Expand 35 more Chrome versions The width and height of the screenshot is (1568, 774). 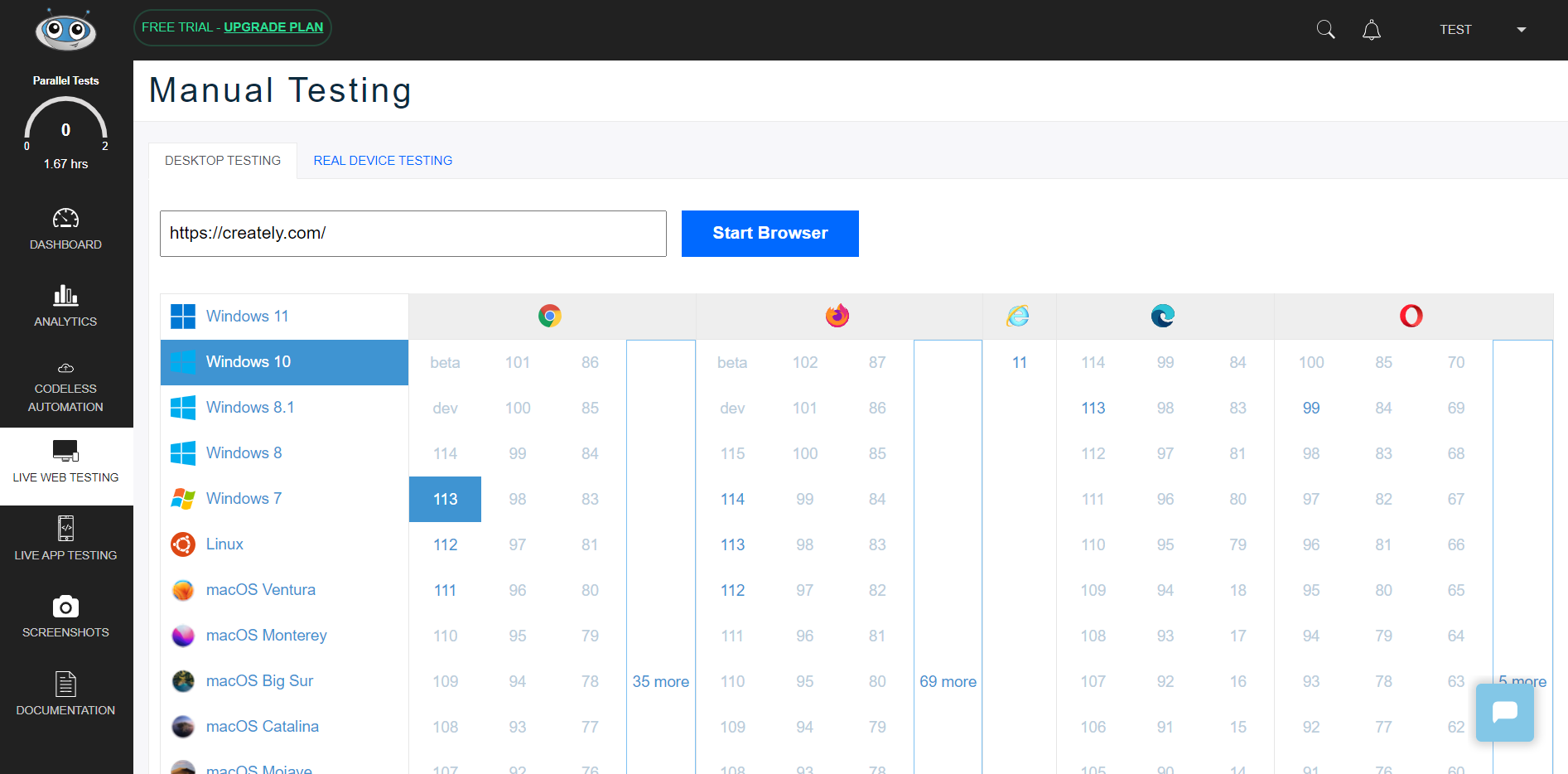click(x=660, y=681)
